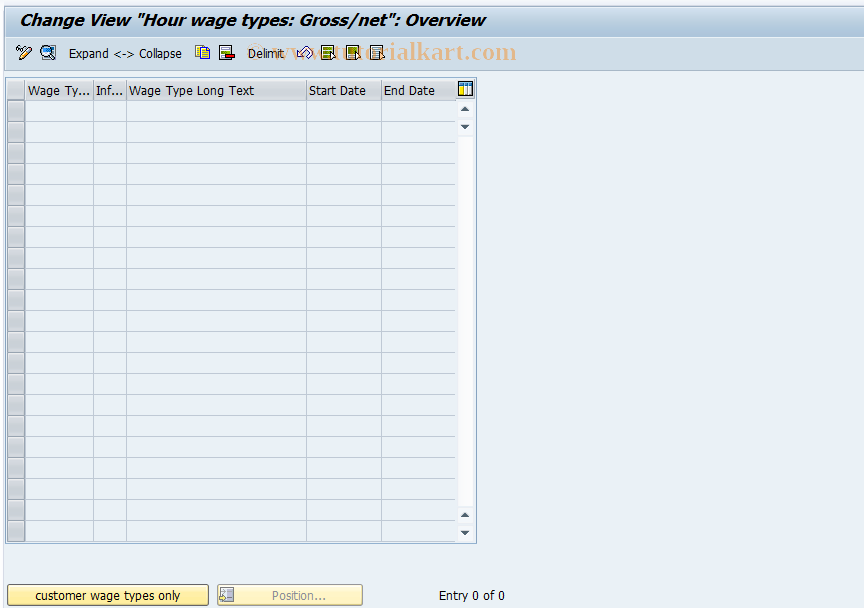
Task: Click first row Wage Type Long Text cell
Action: [x=217, y=111]
